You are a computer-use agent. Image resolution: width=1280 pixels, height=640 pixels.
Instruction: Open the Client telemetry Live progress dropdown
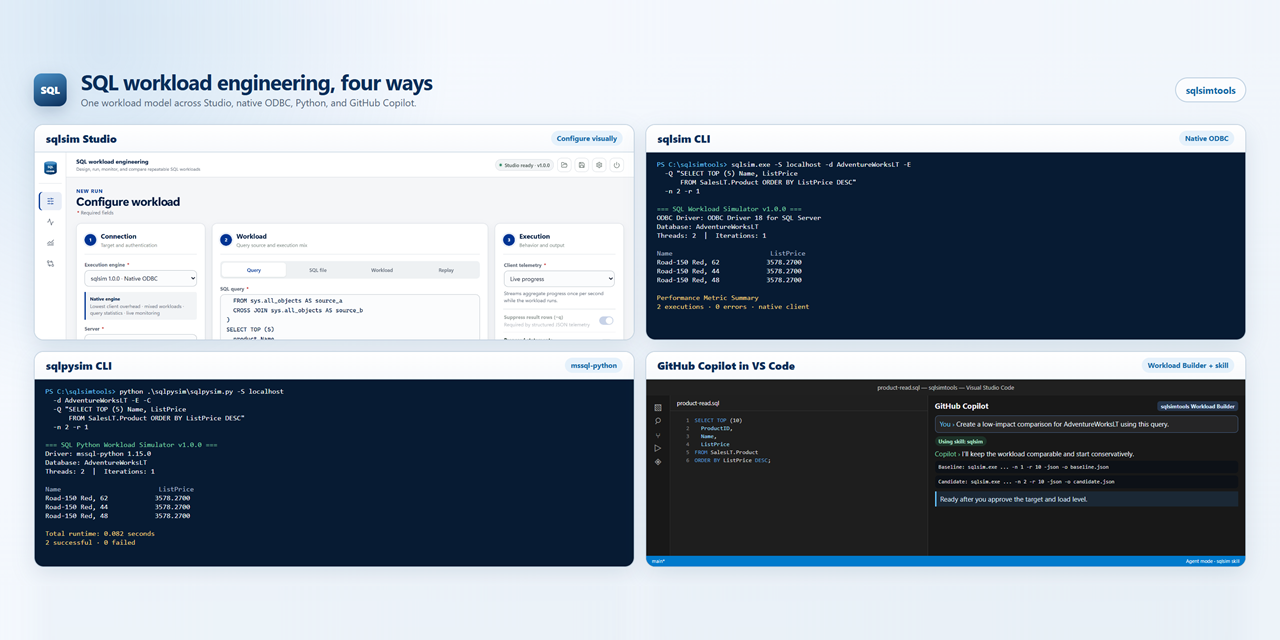coord(559,278)
